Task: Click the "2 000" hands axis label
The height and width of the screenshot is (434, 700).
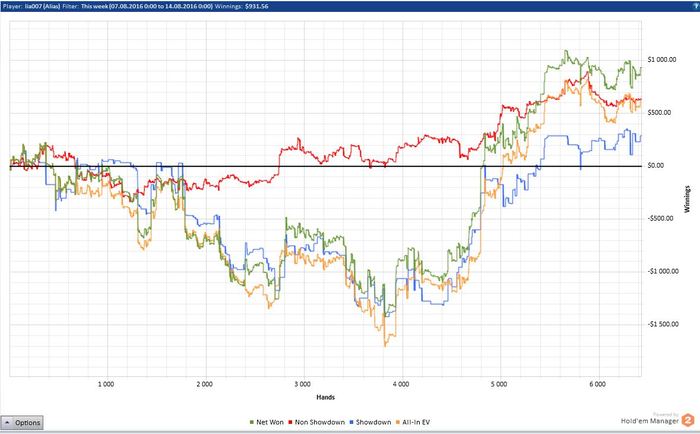Action: click(x=204, y=384)
